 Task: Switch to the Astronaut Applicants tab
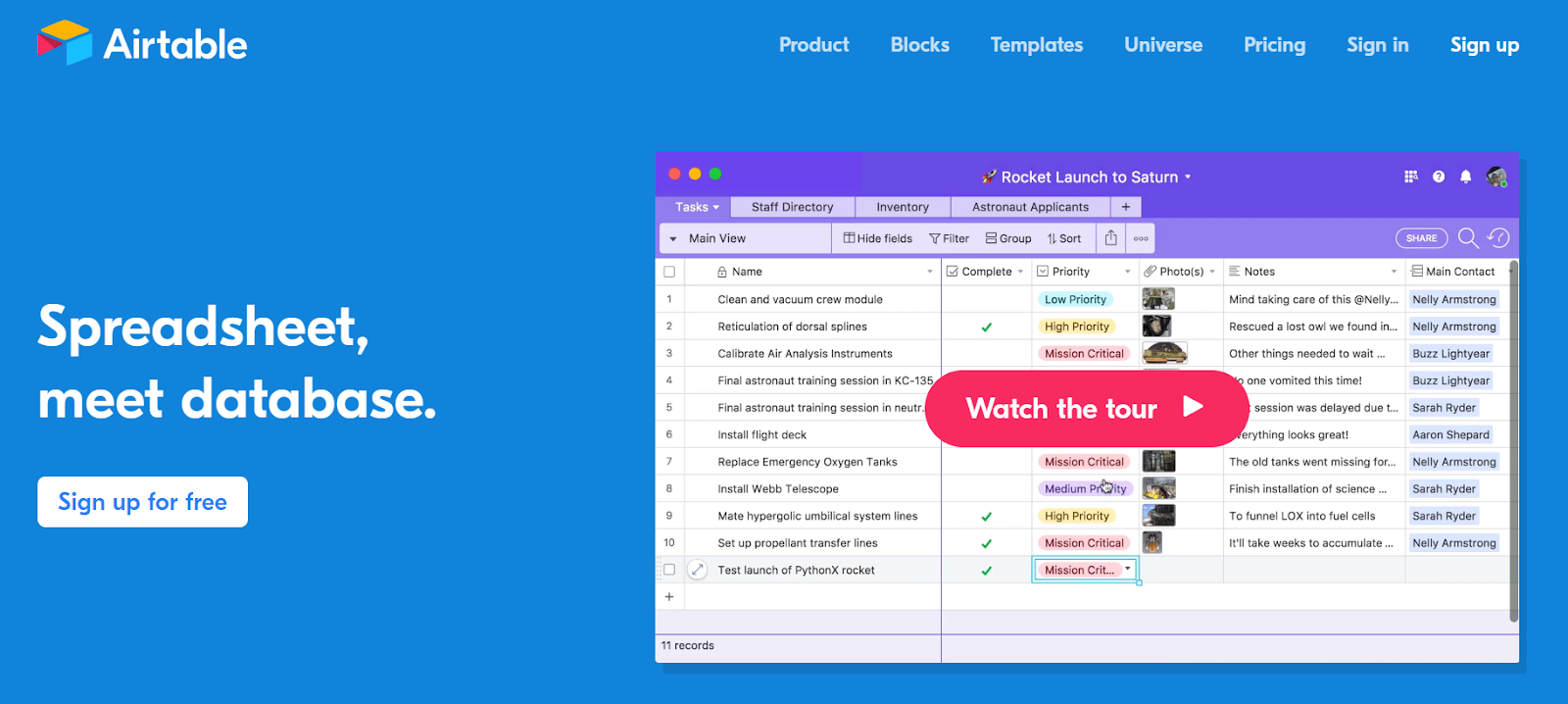1030,207
